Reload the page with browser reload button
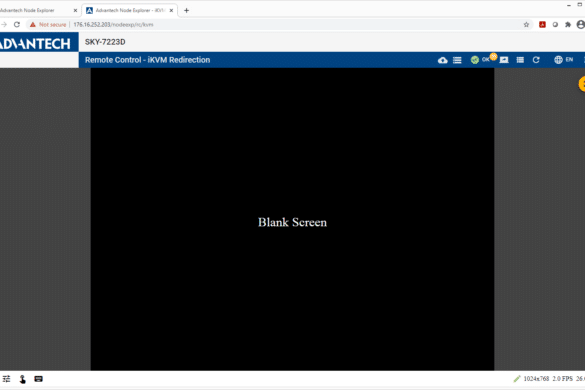585x390 pixels. point(17,25)
